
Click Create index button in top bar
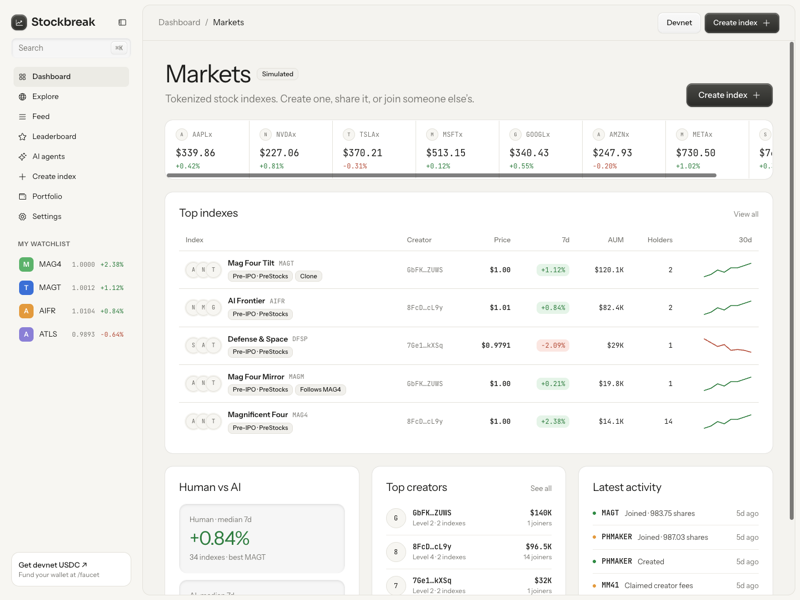tap(741, 23)
